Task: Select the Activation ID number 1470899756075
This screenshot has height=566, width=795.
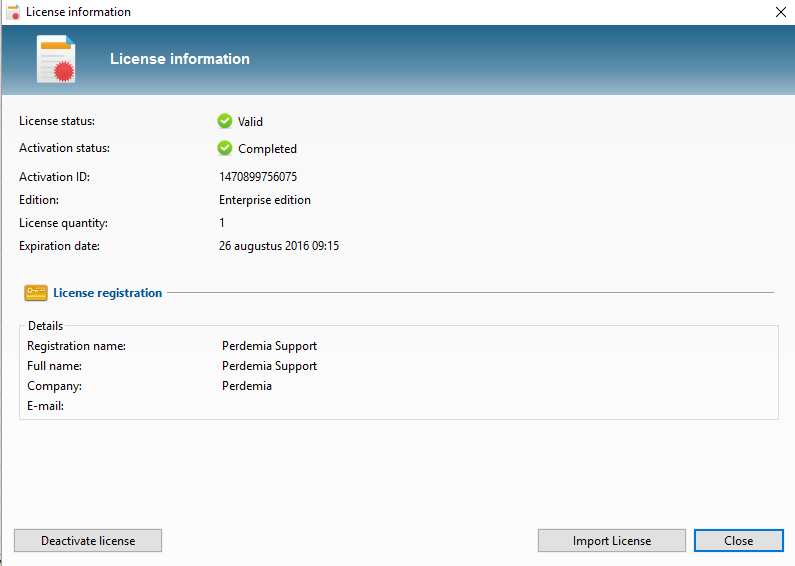Action: click(x=258, y=177)
